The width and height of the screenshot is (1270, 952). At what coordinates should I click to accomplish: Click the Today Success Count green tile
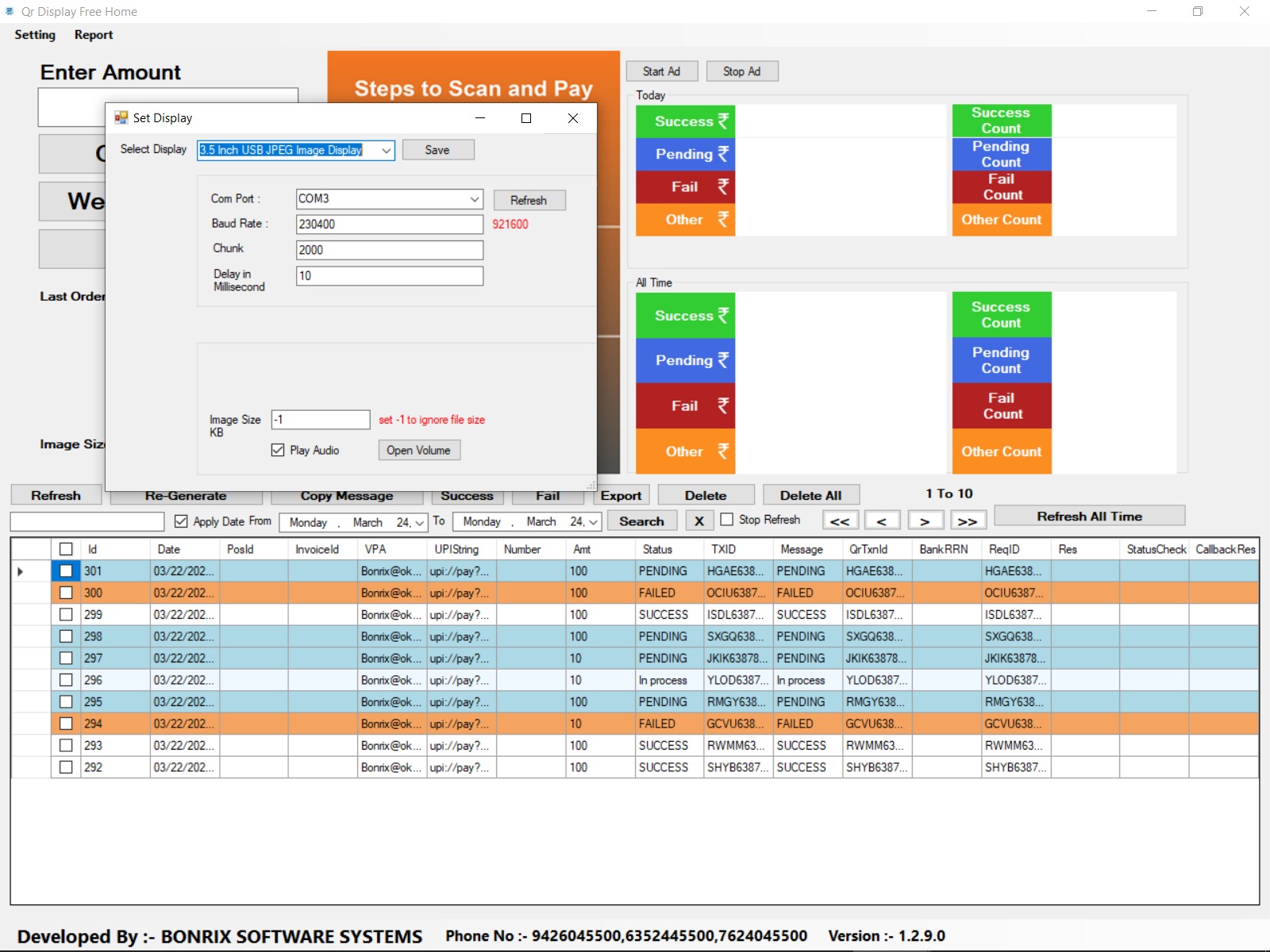pos(1001,121)
